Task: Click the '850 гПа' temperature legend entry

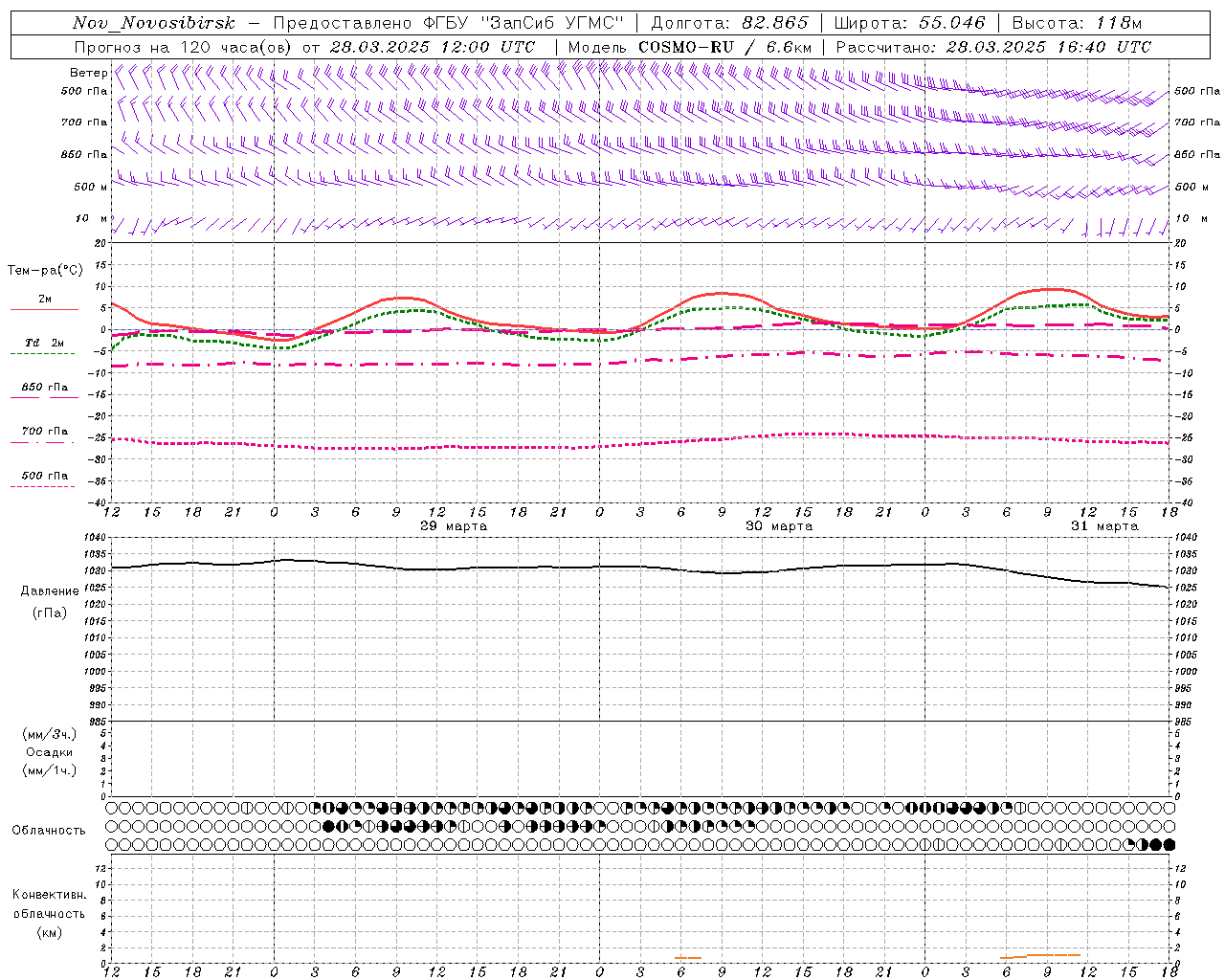Action: pyautogui.click(x=45, y=388)
